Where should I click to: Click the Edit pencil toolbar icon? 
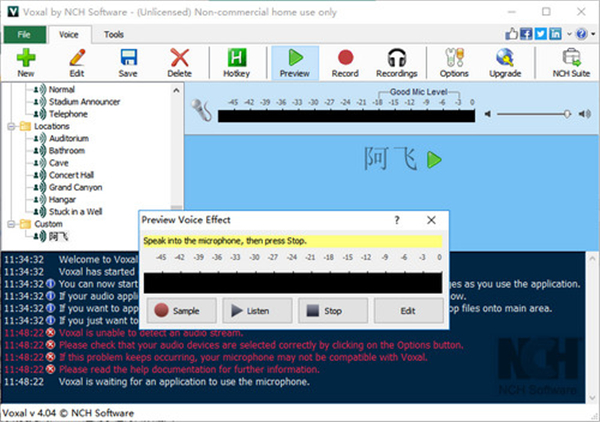pos(76,62)
